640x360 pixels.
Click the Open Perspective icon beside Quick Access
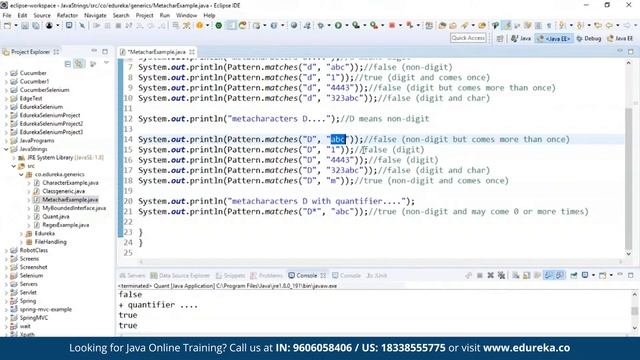click(x=500, y=38)
